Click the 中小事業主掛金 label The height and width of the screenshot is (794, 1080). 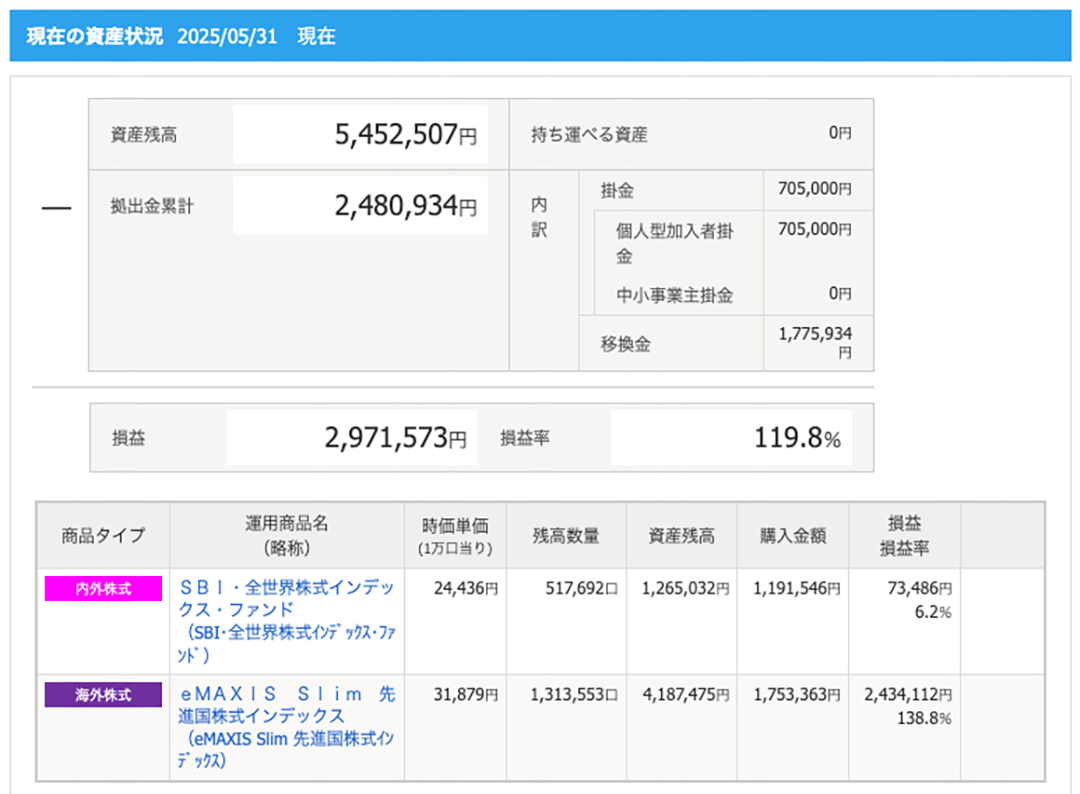[674, 295]
